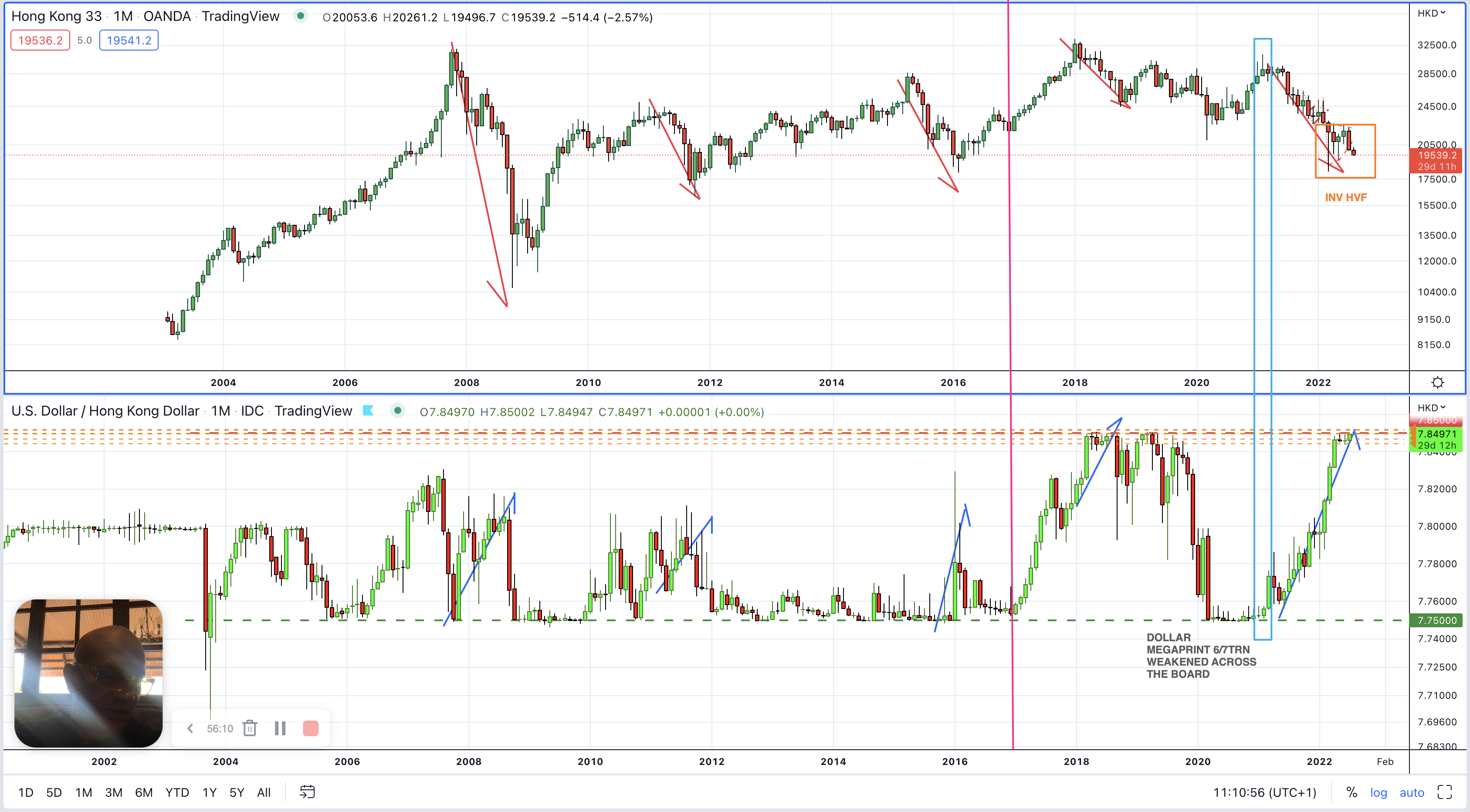1470x812 pixels.
Task: Select the YTD time range
Action: coord(177,792)
